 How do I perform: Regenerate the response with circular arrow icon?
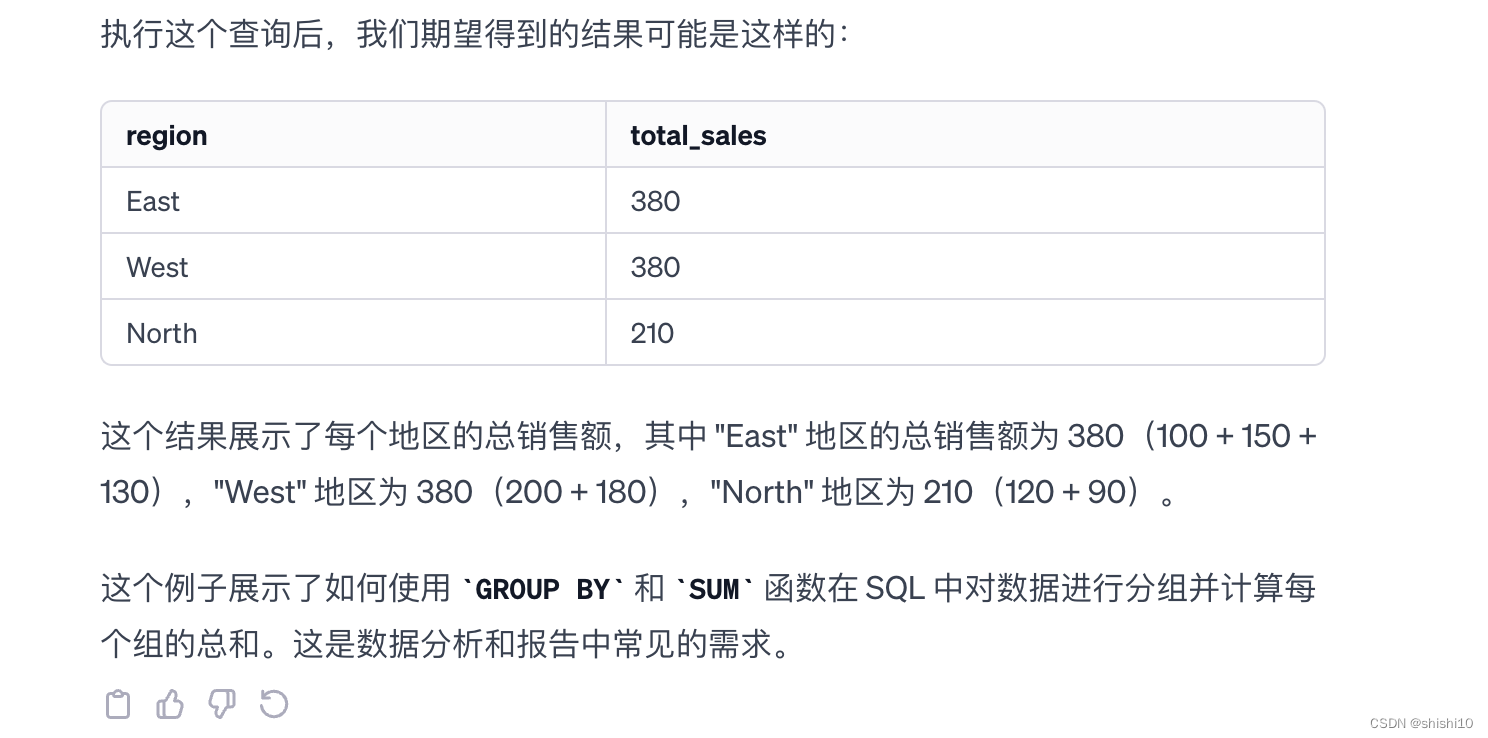click(274, 704)
